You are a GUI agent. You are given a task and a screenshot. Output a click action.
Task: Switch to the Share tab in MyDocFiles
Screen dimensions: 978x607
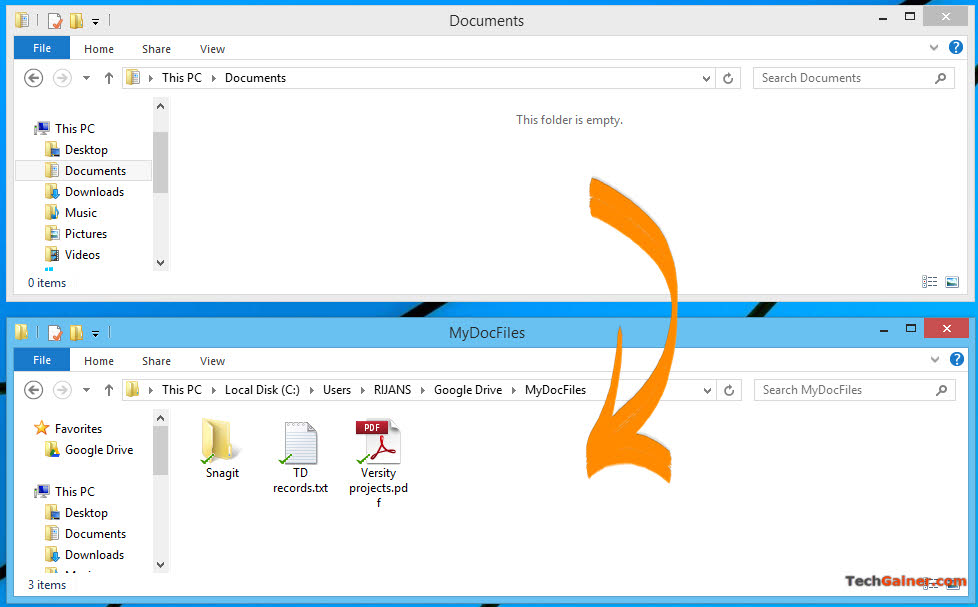pos(156,361)
